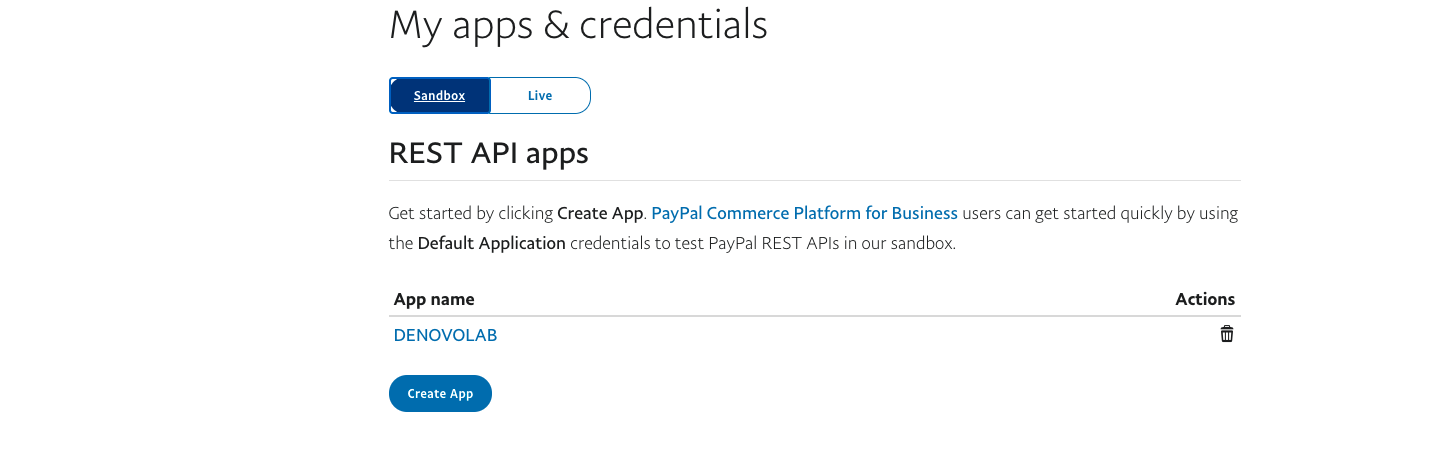Click the word 'the' before Default Application
The image size is (1456, 449).
pos(400,243)
